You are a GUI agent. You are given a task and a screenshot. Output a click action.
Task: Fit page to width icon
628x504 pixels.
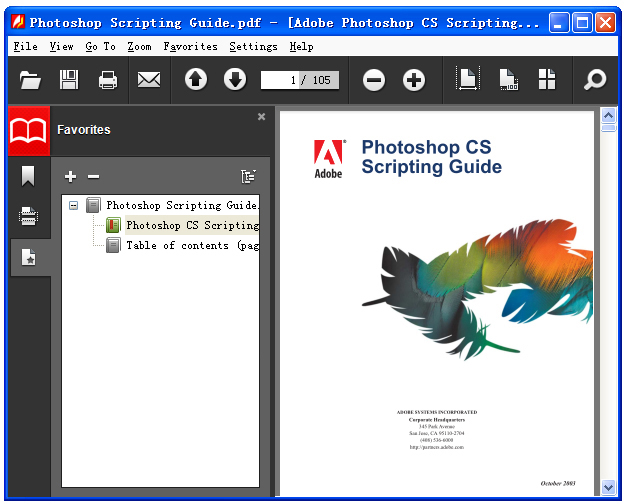point(468,79)
